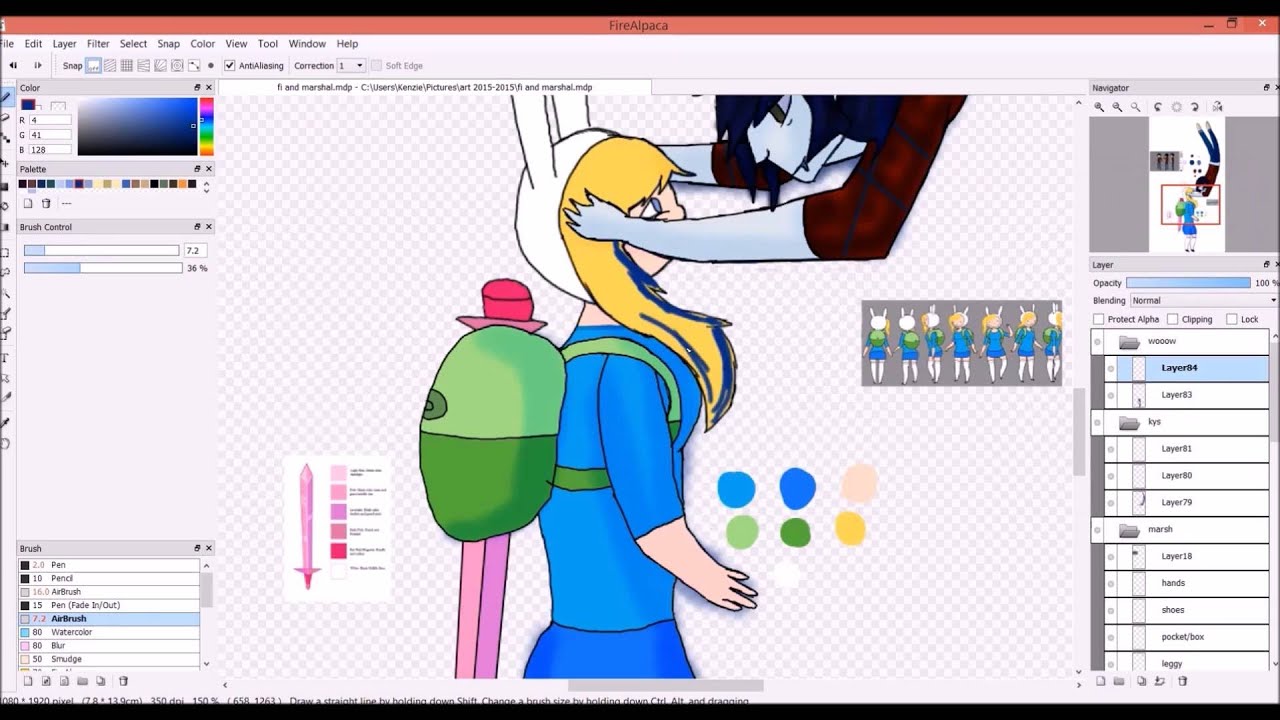Open the Select menu
Screen dimensions: 1280x720
(133, 44)
